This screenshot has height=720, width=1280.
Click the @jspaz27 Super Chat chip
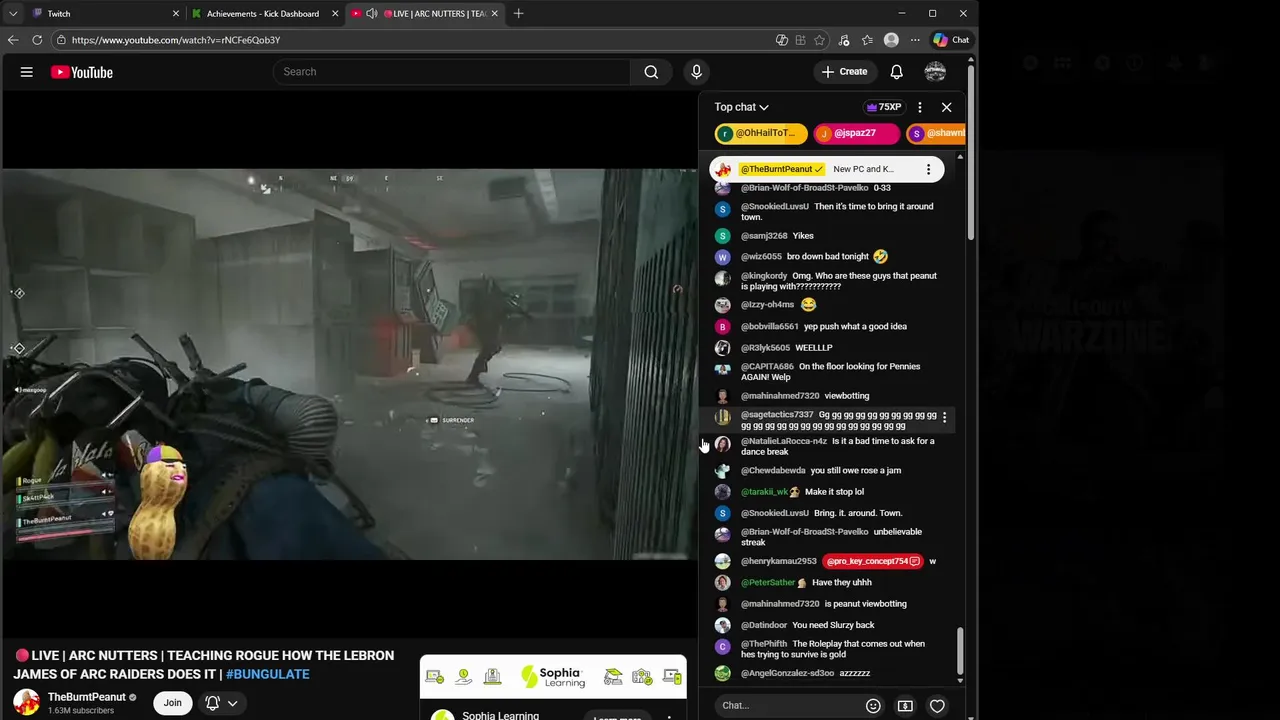coord(856,133)
